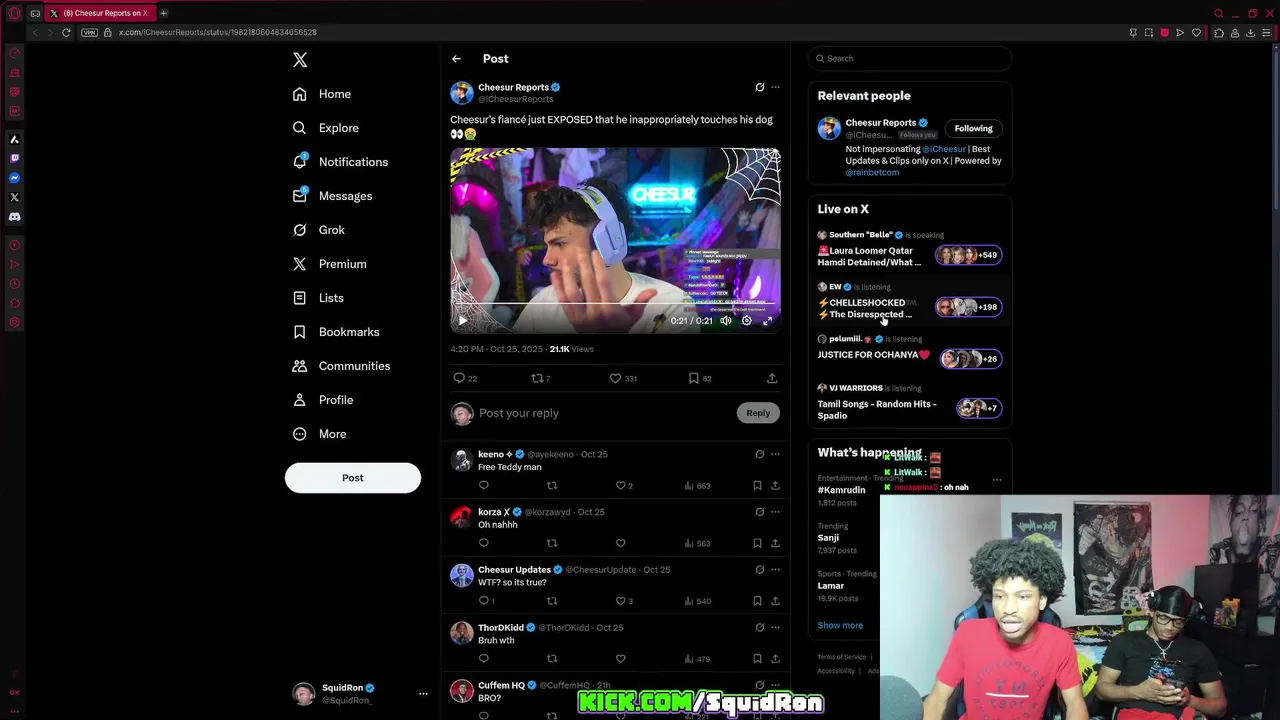The width and height of the screenshot is (1280, 720).
Task: Play the video in the post
Action: (x=462, y=321)
